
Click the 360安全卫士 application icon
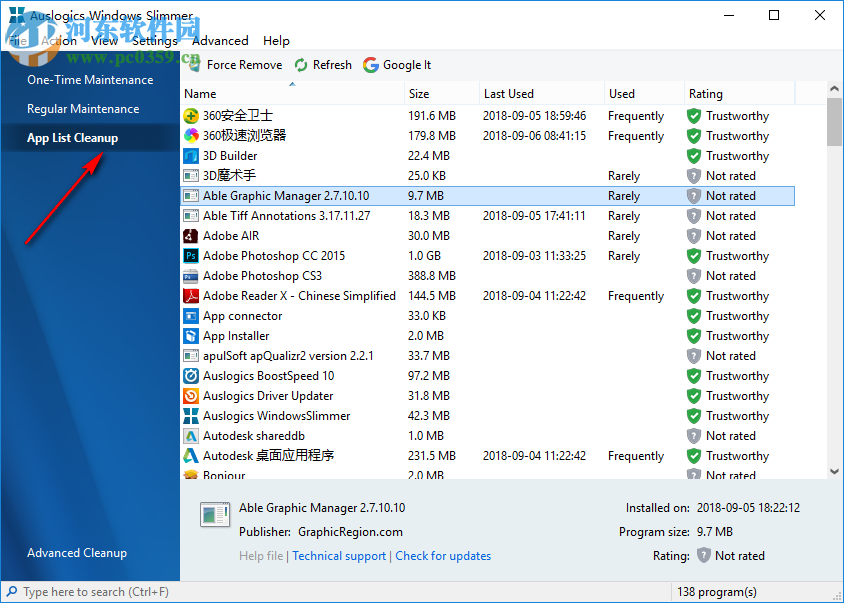tap(191, 115)
